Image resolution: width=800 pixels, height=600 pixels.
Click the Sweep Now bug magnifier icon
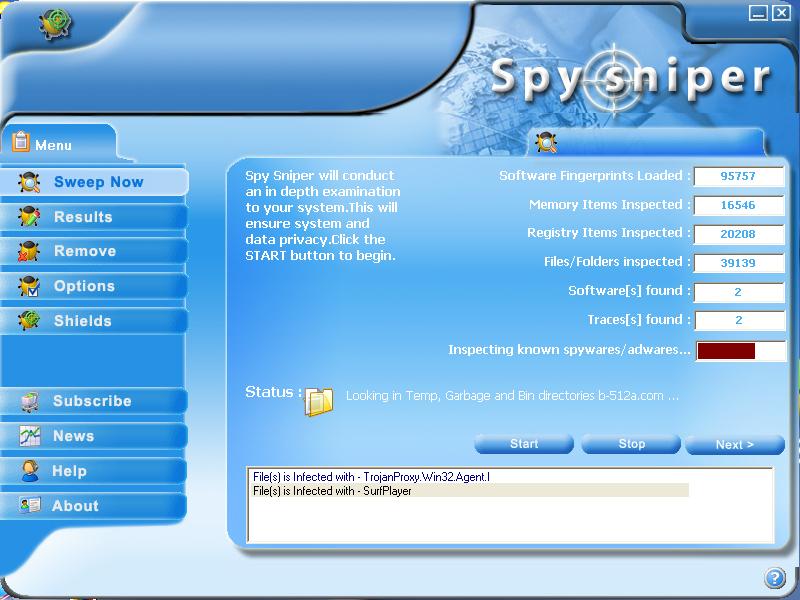tap(29, 182)
